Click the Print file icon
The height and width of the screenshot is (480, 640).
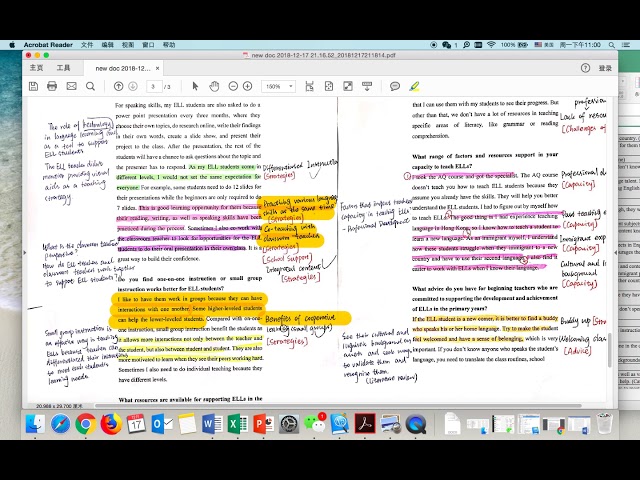click(52, 86)
